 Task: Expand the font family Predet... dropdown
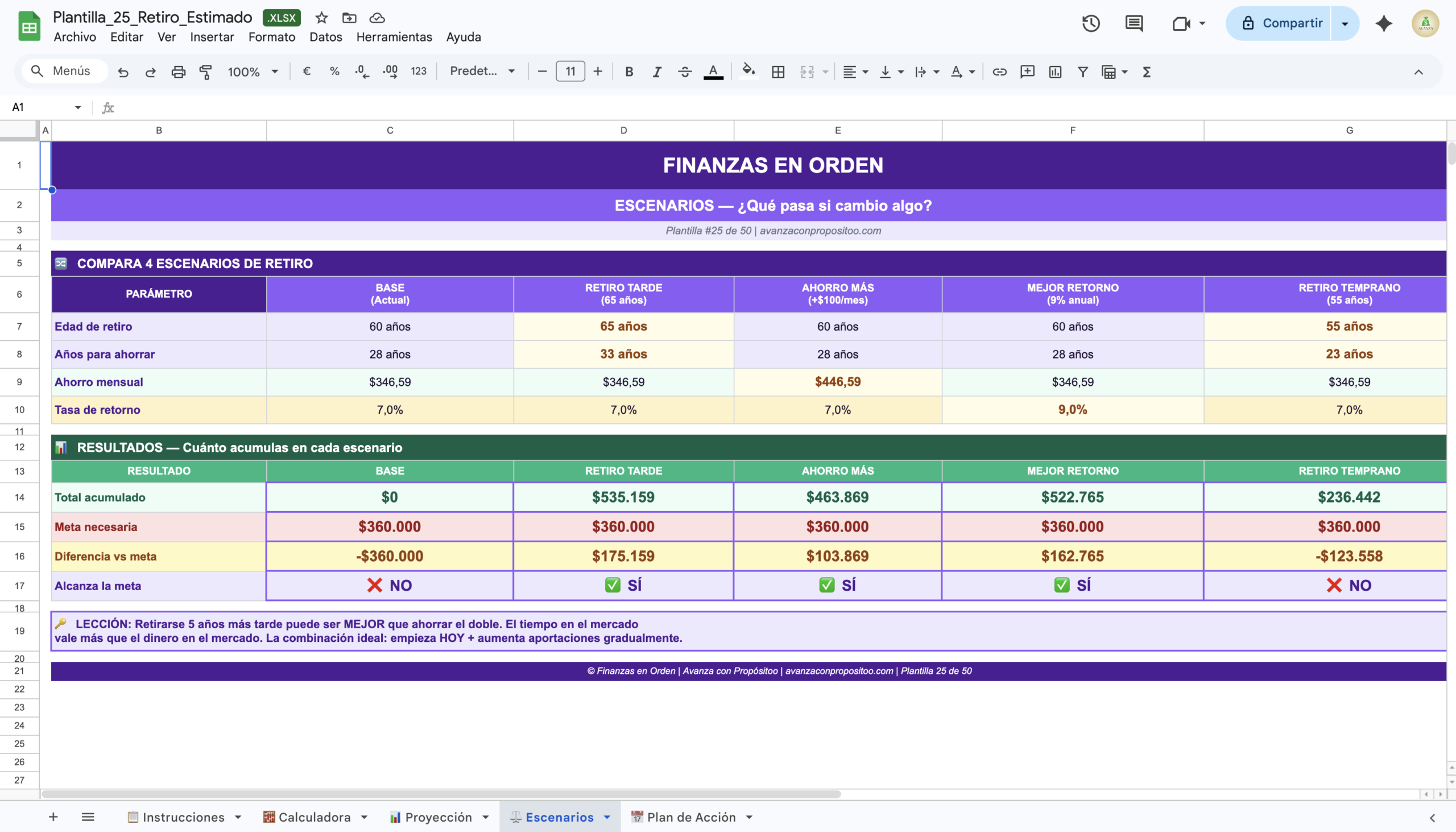[482, 72]
